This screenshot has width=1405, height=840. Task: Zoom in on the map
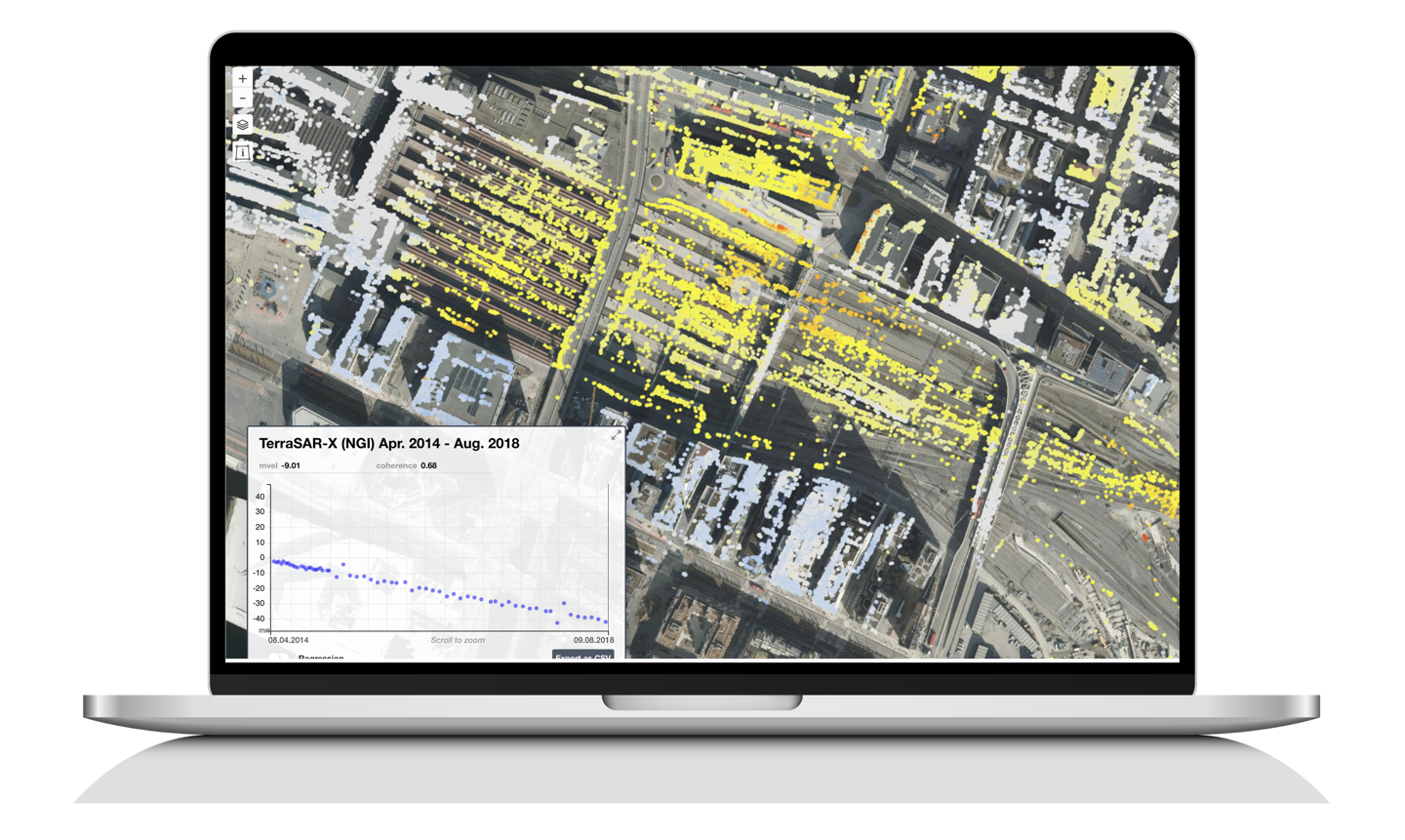242,79
